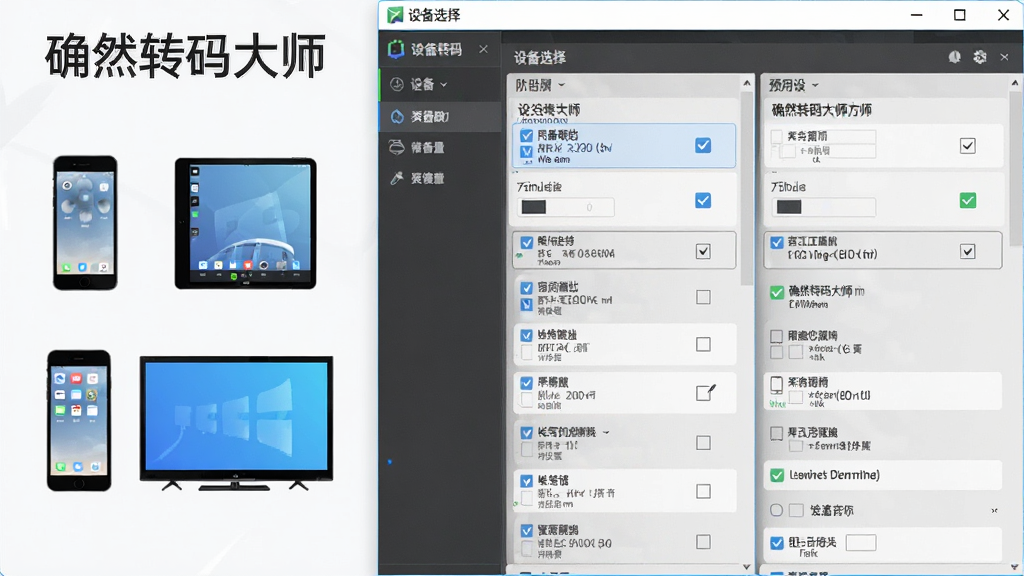1024x576 pixels.
Task: Select the radio button in the right panel
Action: 776,510
